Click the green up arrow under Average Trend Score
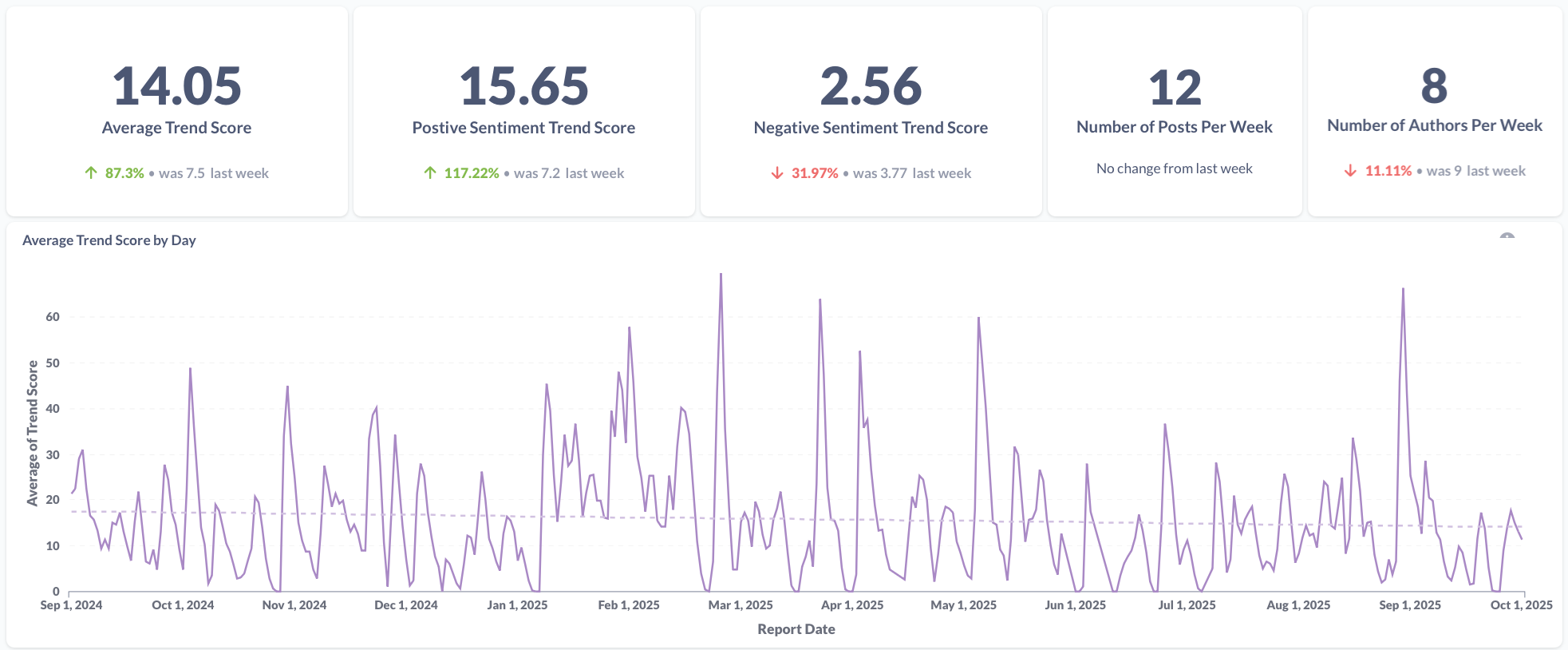The height and width of the screenshot is (650, 1568). pos(91,173)
